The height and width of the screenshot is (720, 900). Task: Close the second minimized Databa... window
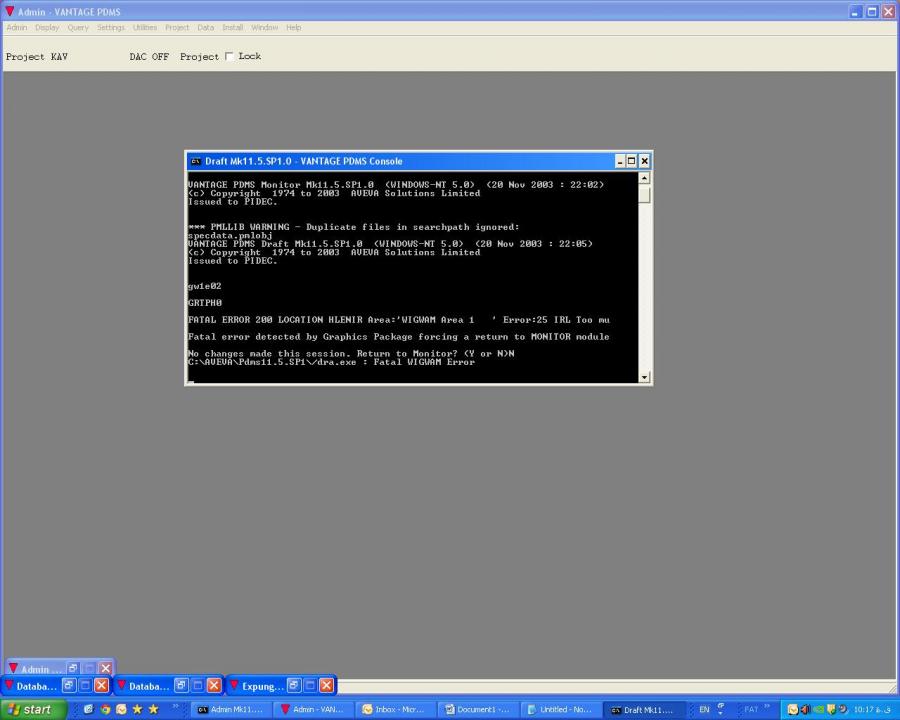(214, 686)
